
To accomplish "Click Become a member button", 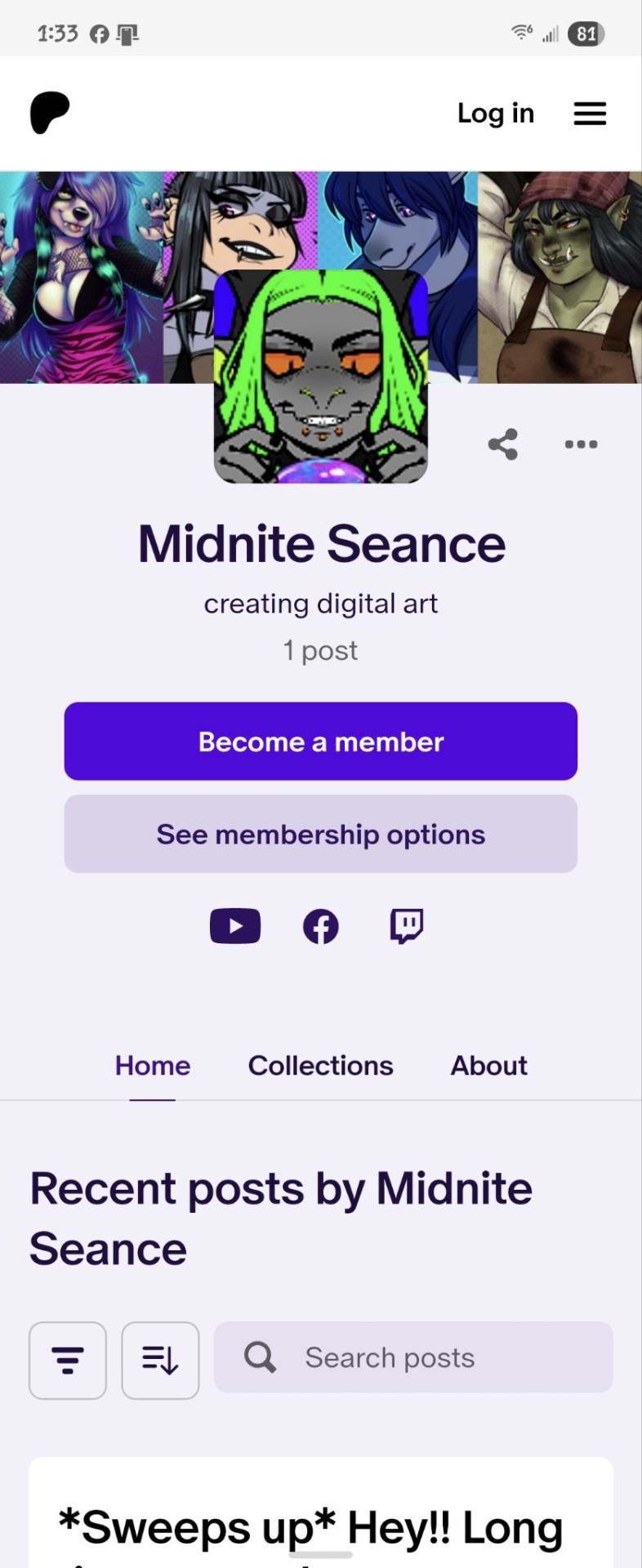I will pyautogui.click(x=321, y=742).
